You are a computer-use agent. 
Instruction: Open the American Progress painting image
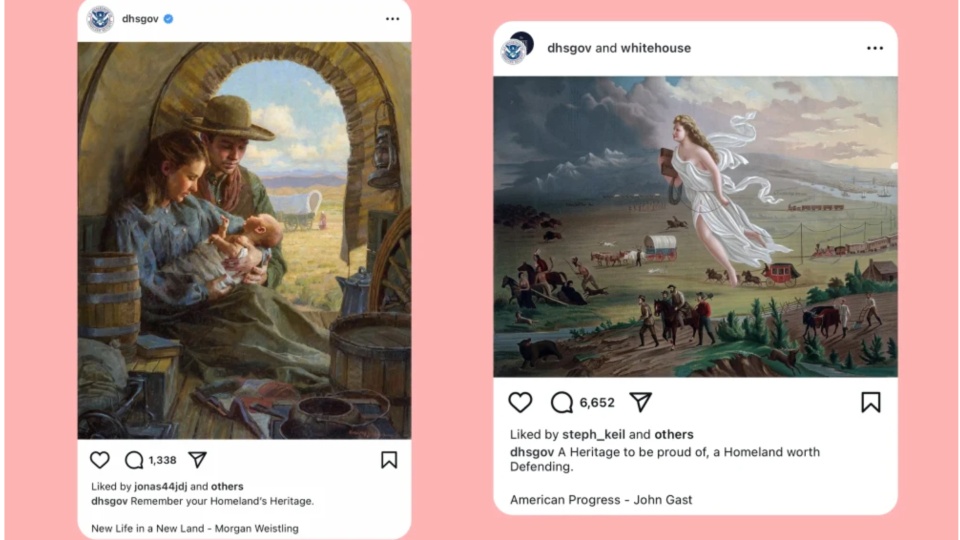point(696,227)
